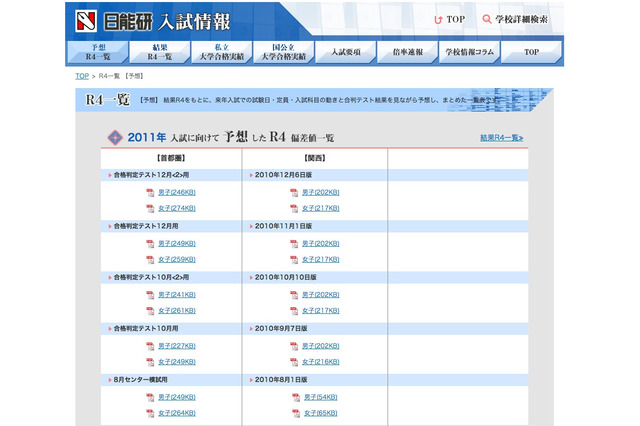Open the 予想 R4一覧 tab
Screen dimensions: 640x426
(x=98, y=52)
